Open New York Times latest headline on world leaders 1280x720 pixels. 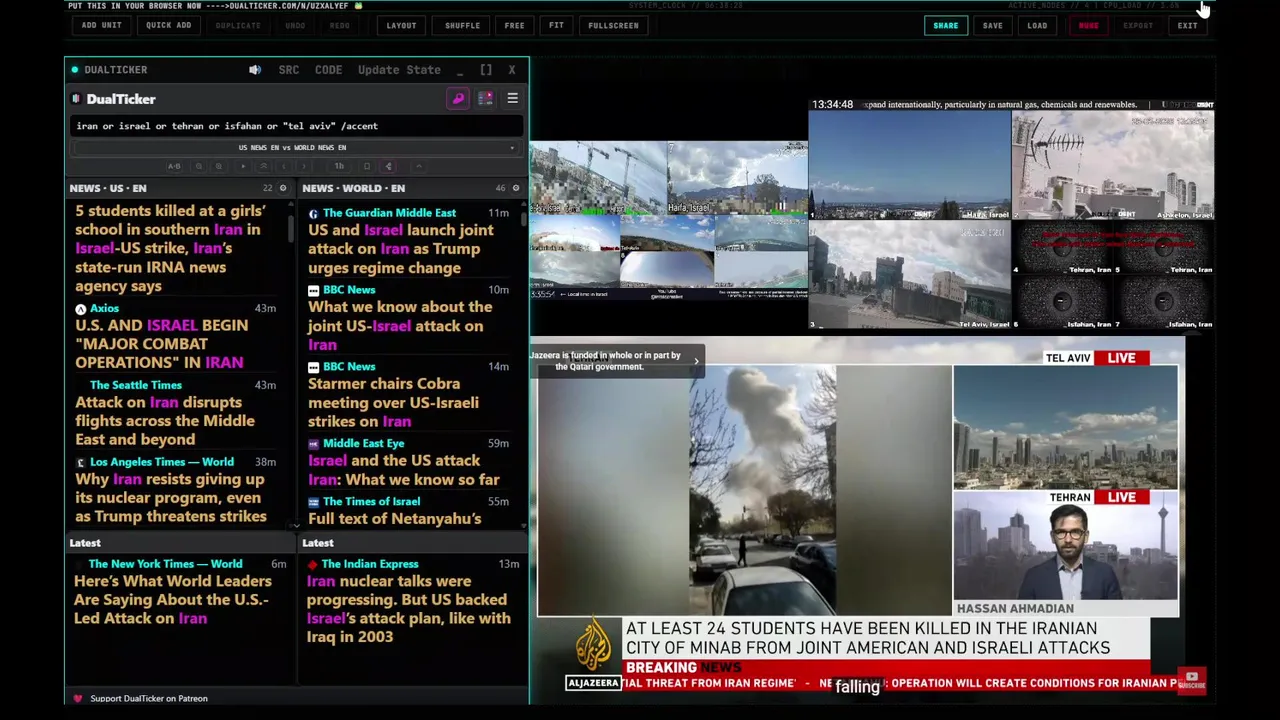172,599
